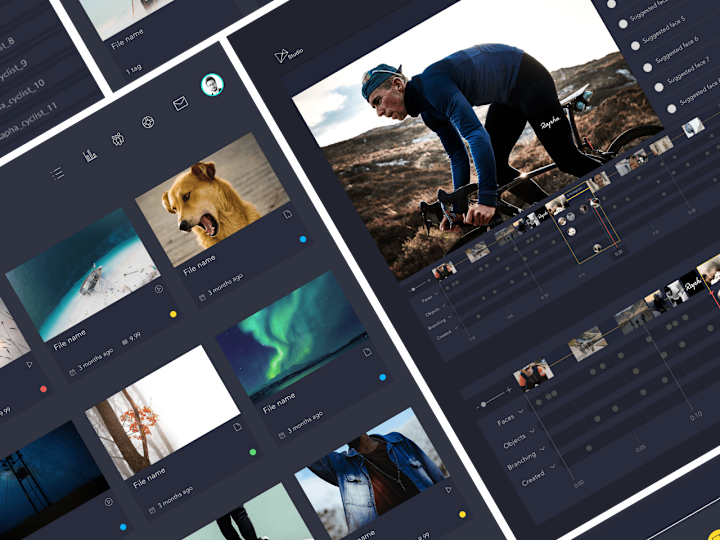This screenshot has height=540, width=720.
Task: Click plus zoom icon on lower timeline
Action: point(509,391)
